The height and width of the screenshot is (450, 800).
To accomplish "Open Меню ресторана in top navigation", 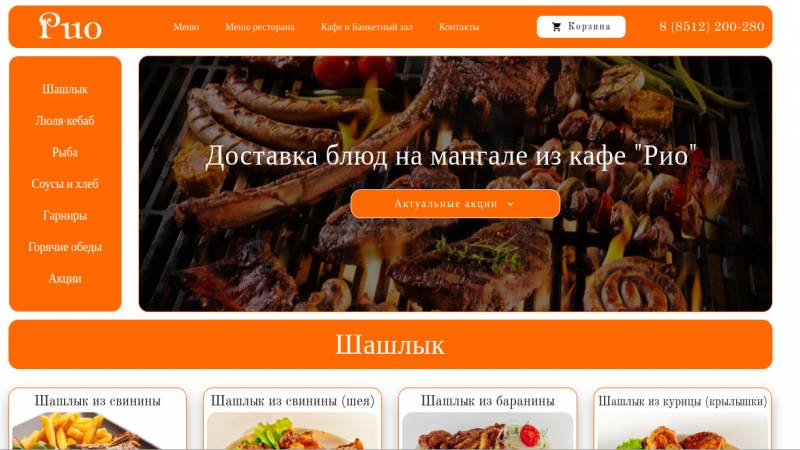I will [260, 27].
